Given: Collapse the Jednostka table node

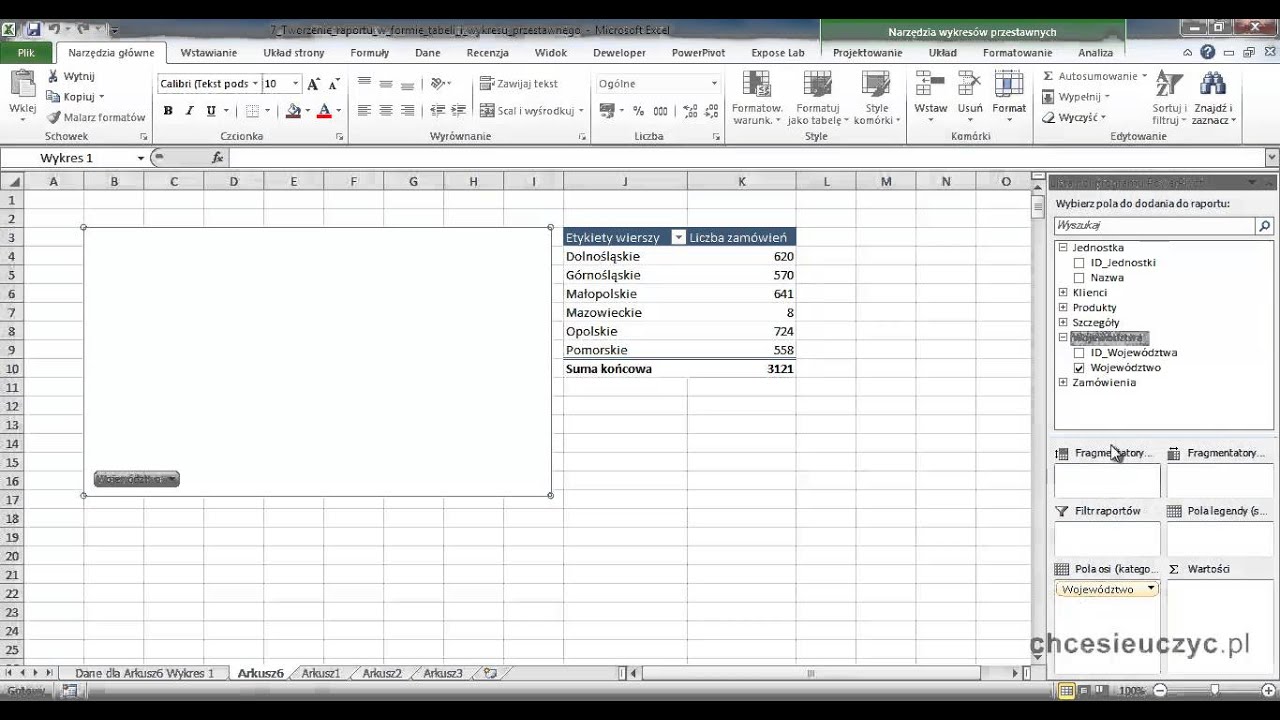Looking at the screenshot, I should click(x=1063, y=248).
